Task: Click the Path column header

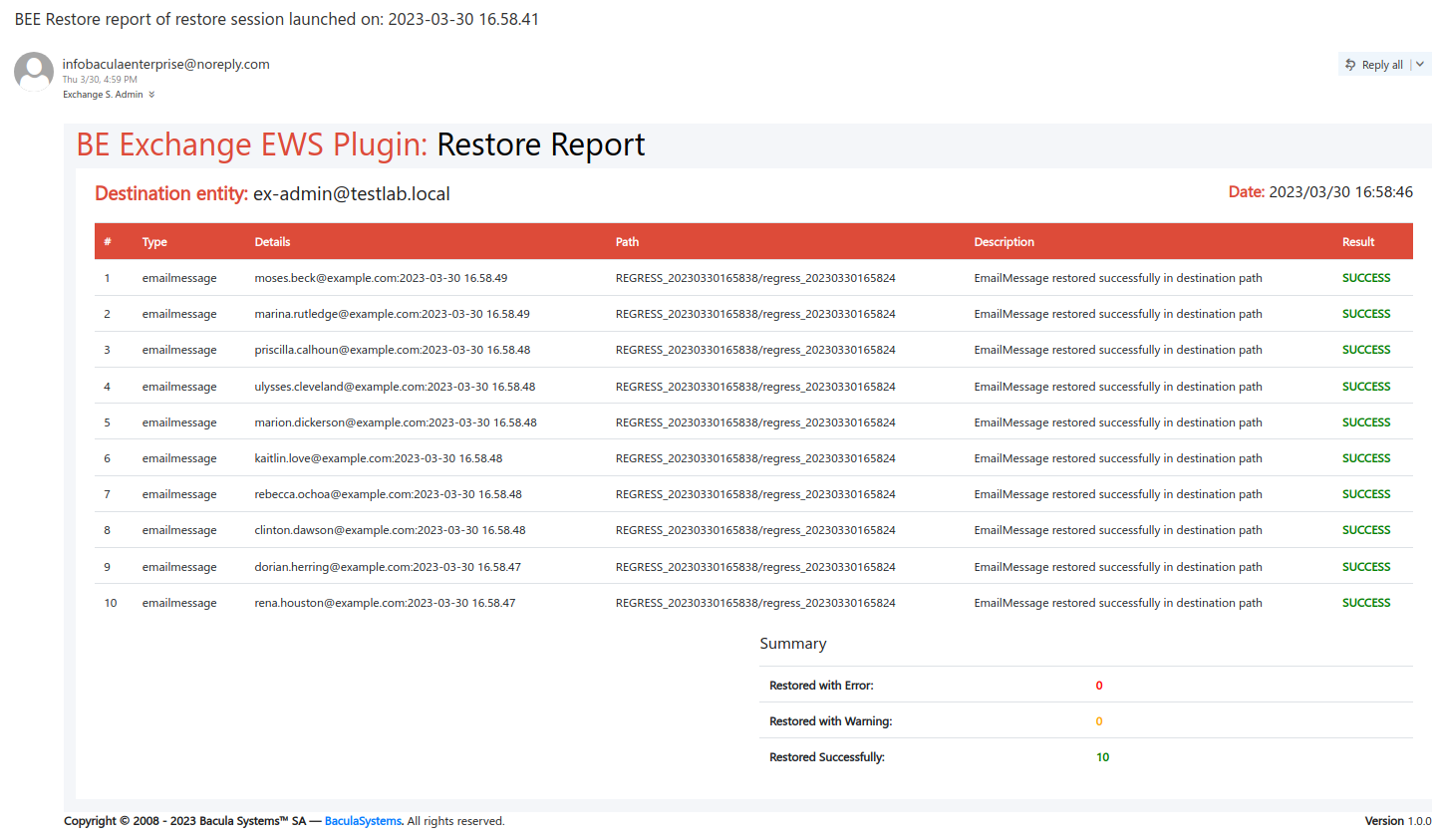Action: pos(627,242)
